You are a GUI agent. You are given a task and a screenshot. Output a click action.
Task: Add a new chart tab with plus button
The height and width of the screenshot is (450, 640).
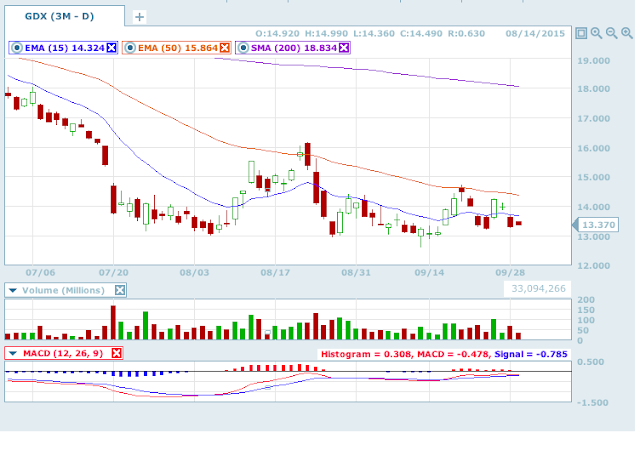click(x=140, y=17)
